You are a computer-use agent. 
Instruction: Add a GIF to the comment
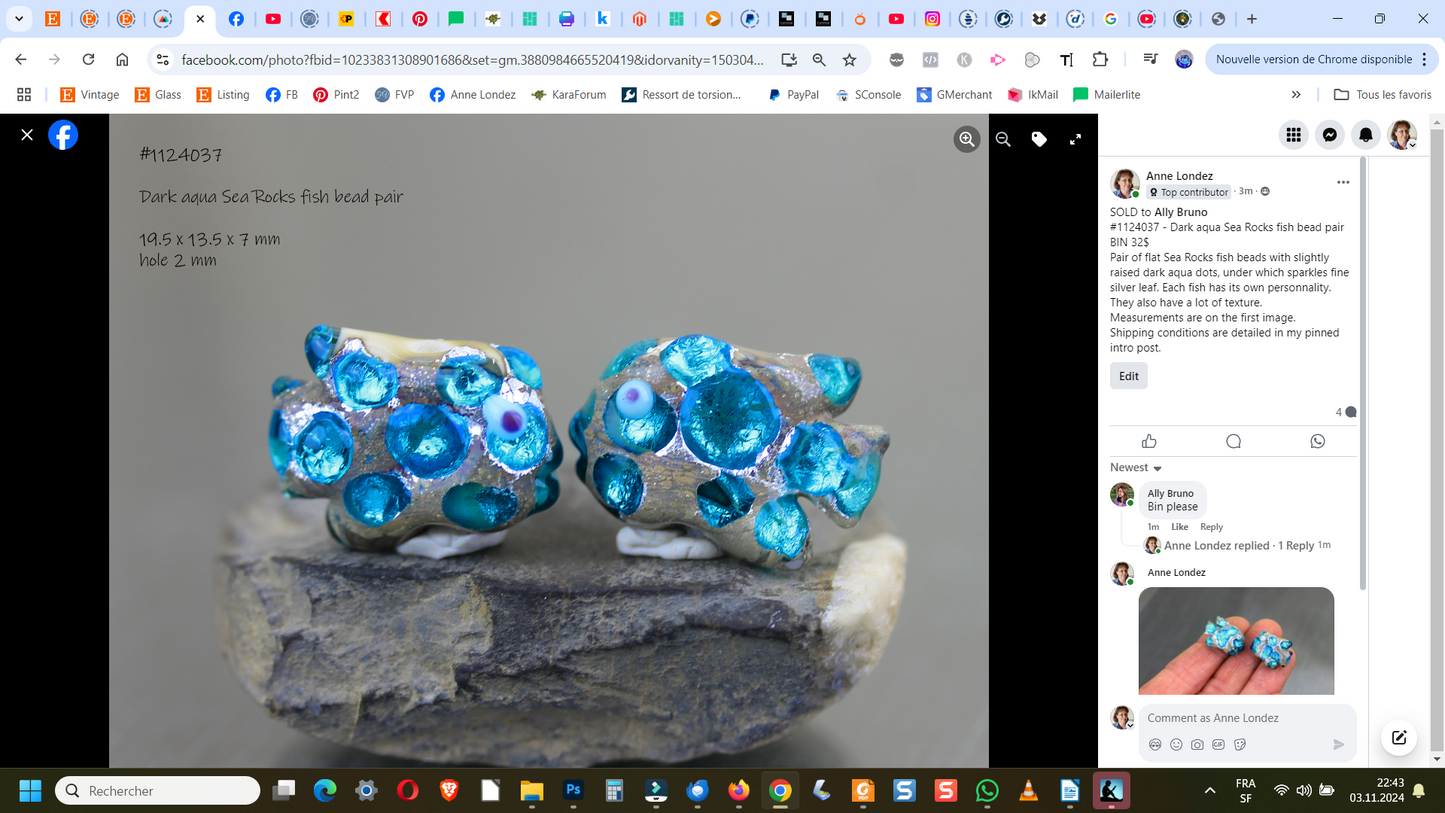[x=1218, y=745]
